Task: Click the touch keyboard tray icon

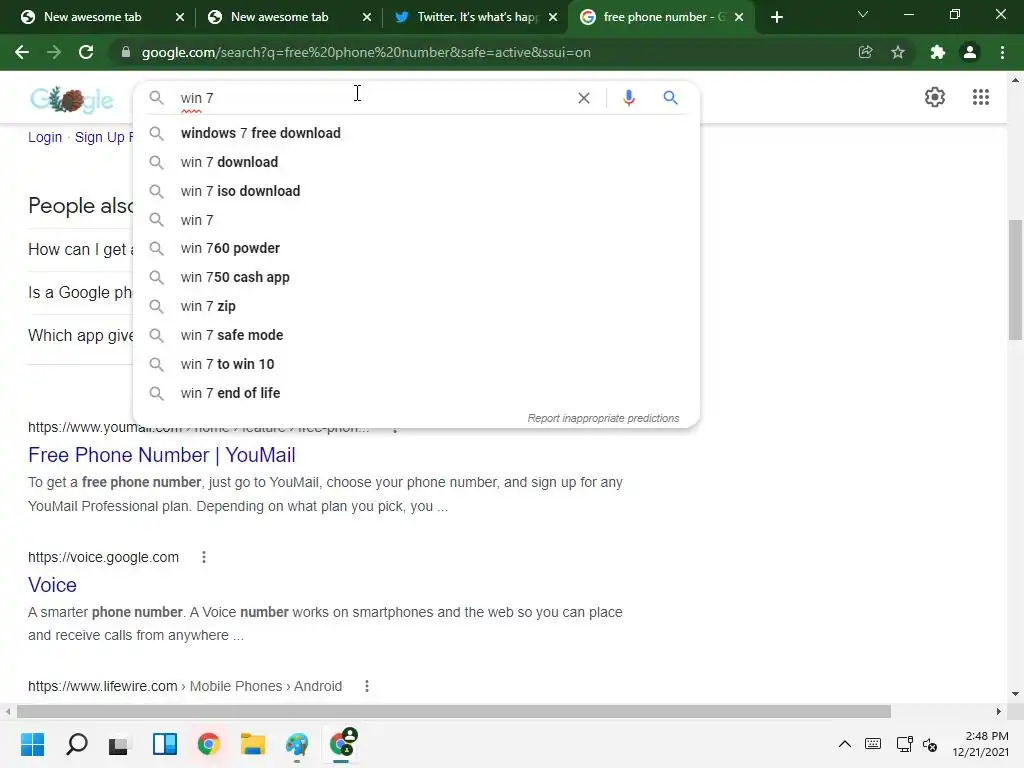Action: tap(872, 744)
